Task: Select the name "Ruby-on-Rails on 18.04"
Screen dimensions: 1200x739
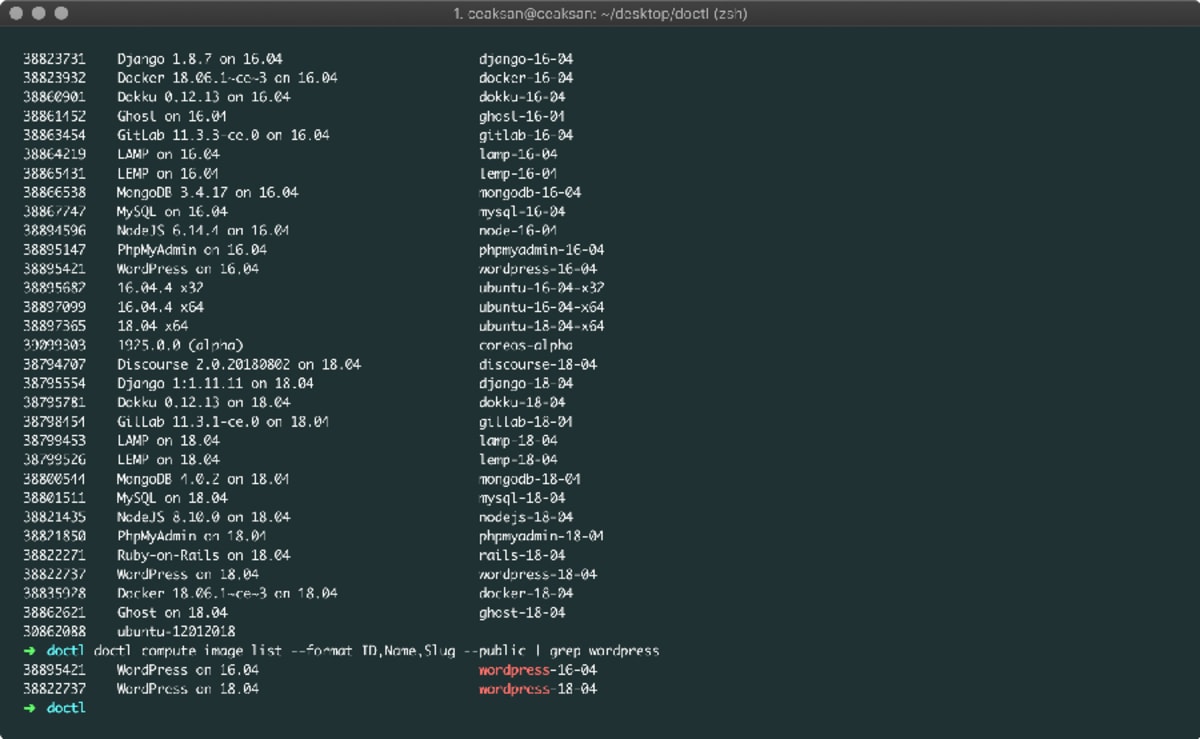Action: (203, 556)
